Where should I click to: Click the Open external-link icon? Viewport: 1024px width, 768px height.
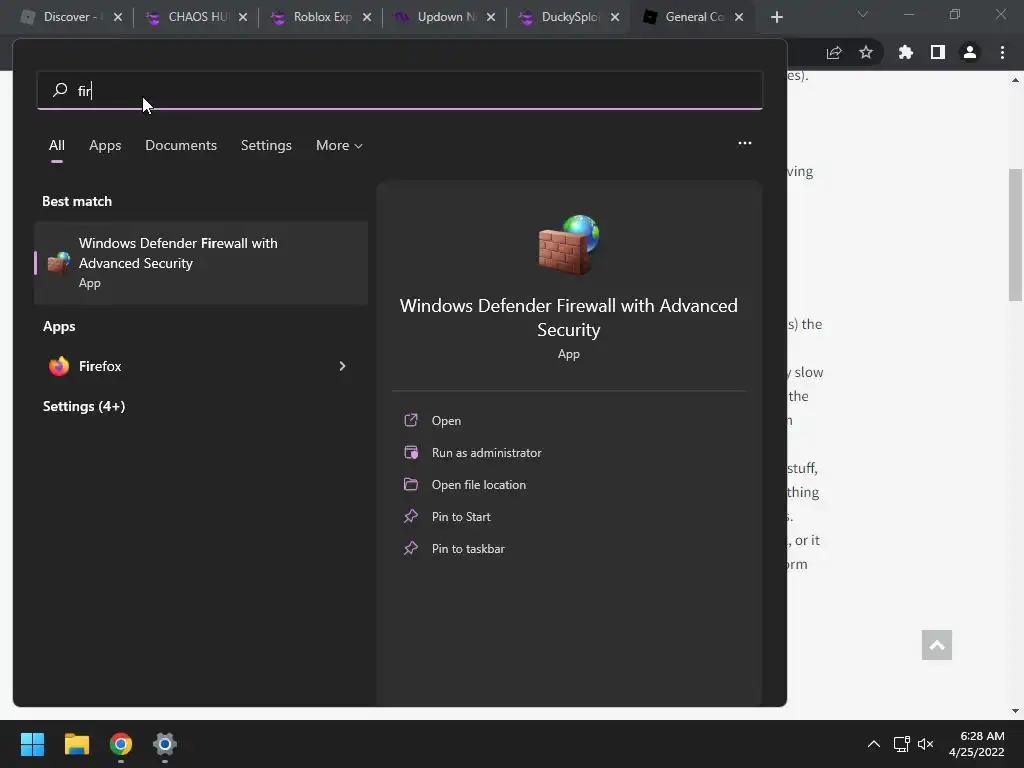pos(411,420)
